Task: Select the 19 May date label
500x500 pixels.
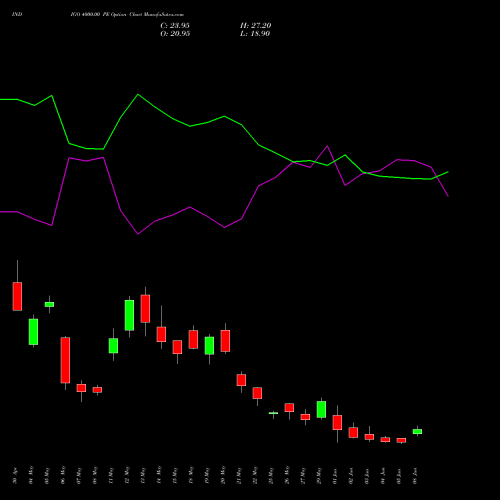Action: point(207,476)
